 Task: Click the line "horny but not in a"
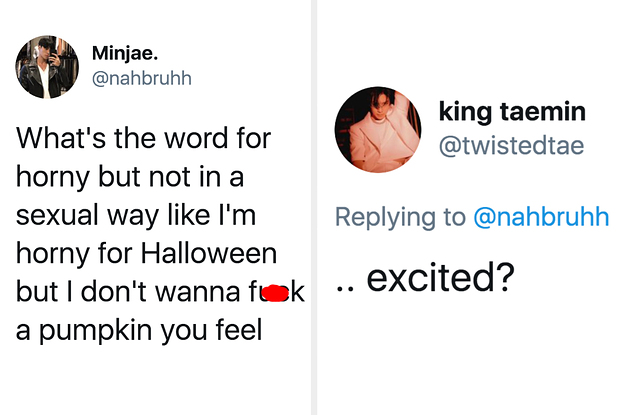pyautogui.click(x=132, y=177)
